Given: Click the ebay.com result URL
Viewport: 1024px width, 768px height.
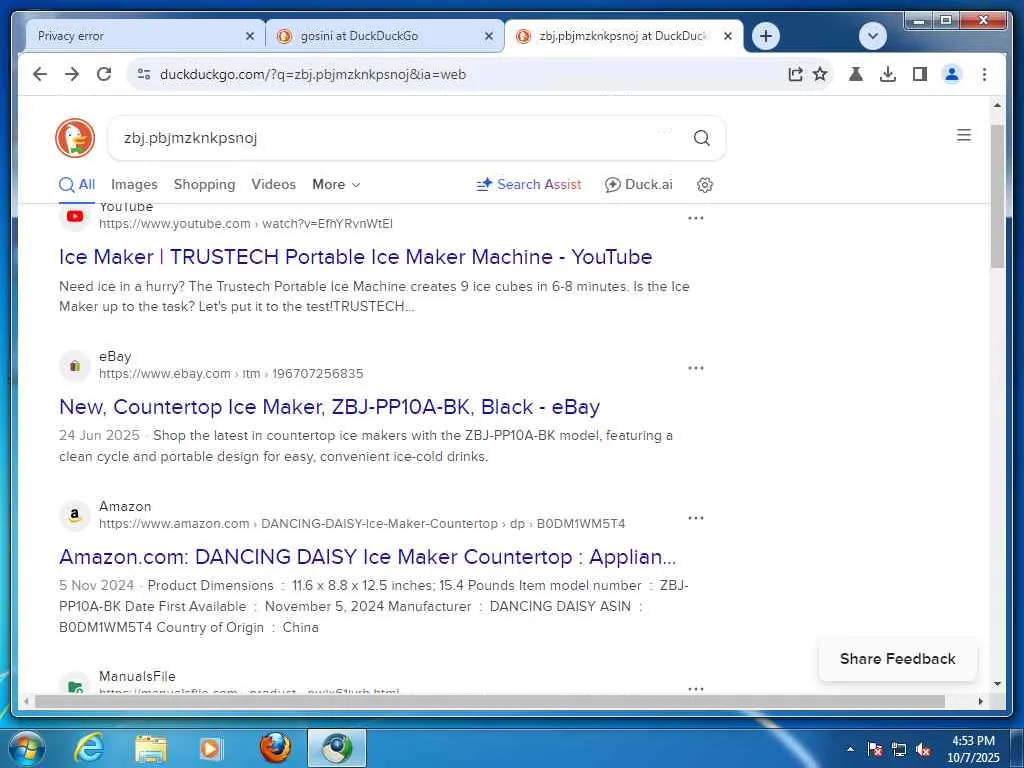Looking at the screenshot, I should point(231,374).
